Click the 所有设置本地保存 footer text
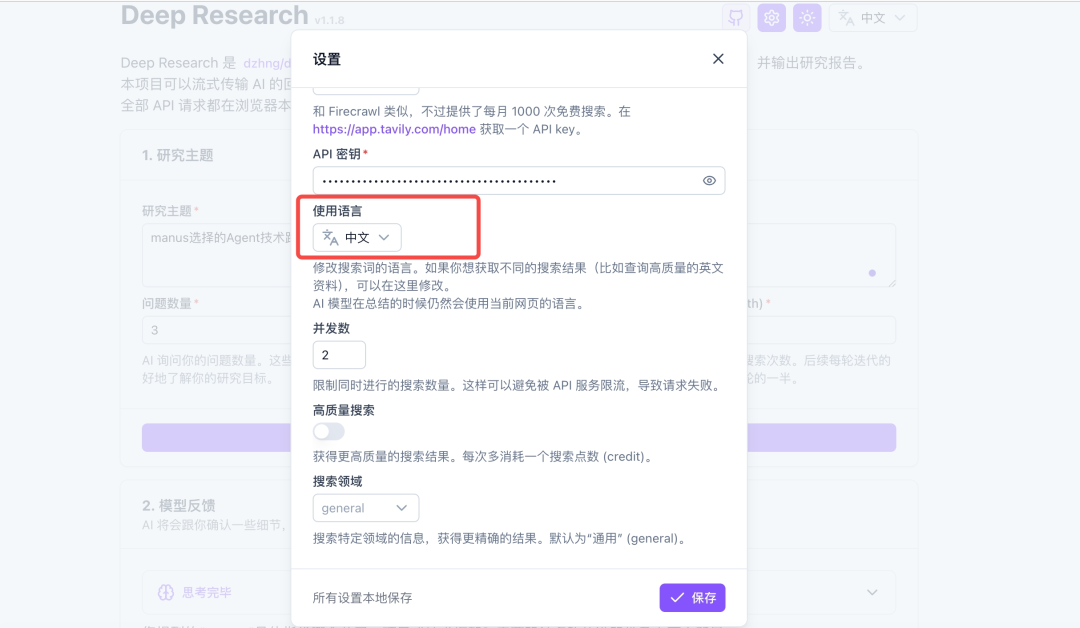 (362, 598)
